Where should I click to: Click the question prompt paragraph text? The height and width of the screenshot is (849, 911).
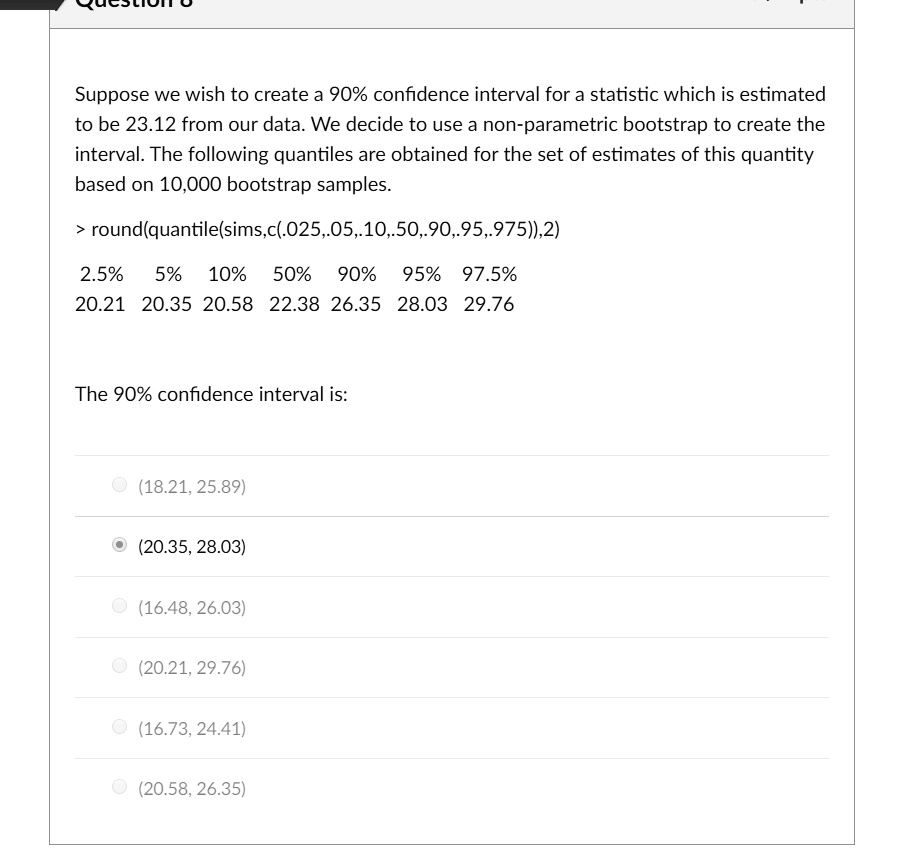pos(450,138)
